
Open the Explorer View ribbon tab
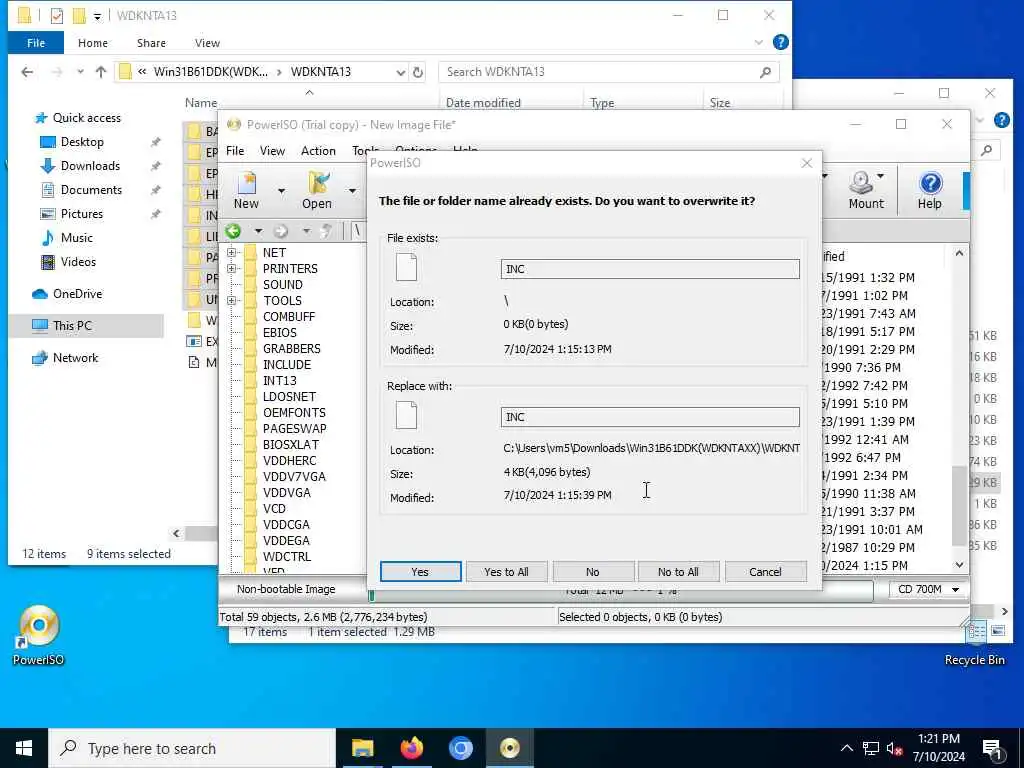tap(207, 43)
